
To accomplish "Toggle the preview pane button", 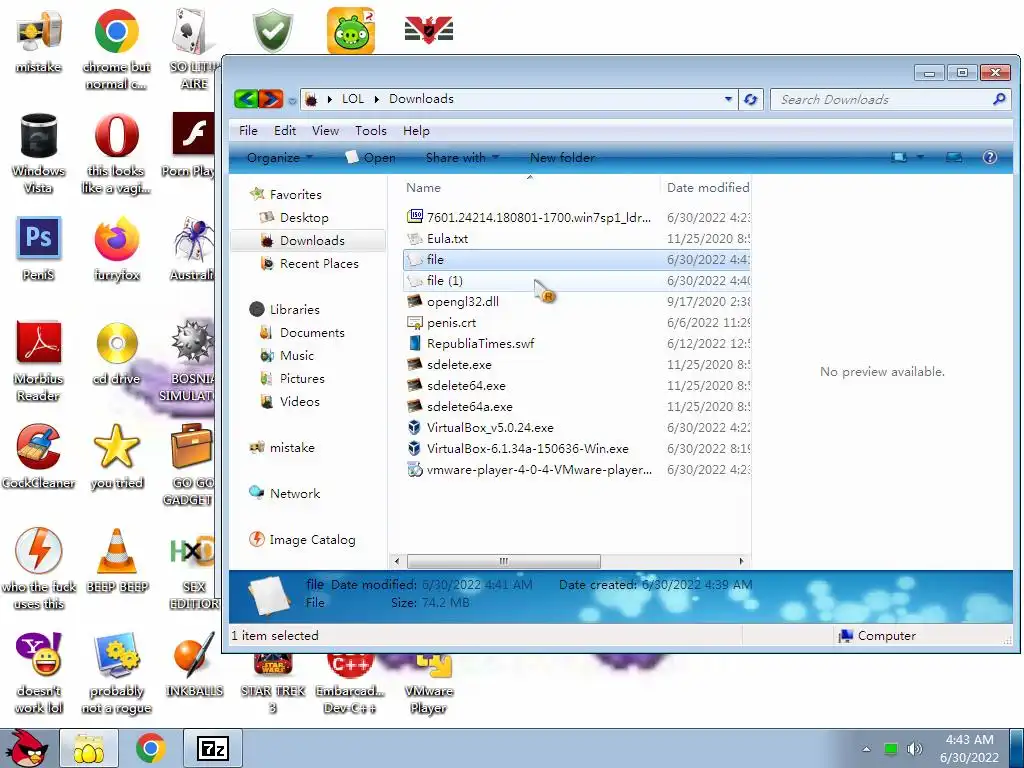I will click(x=954, y=157).
